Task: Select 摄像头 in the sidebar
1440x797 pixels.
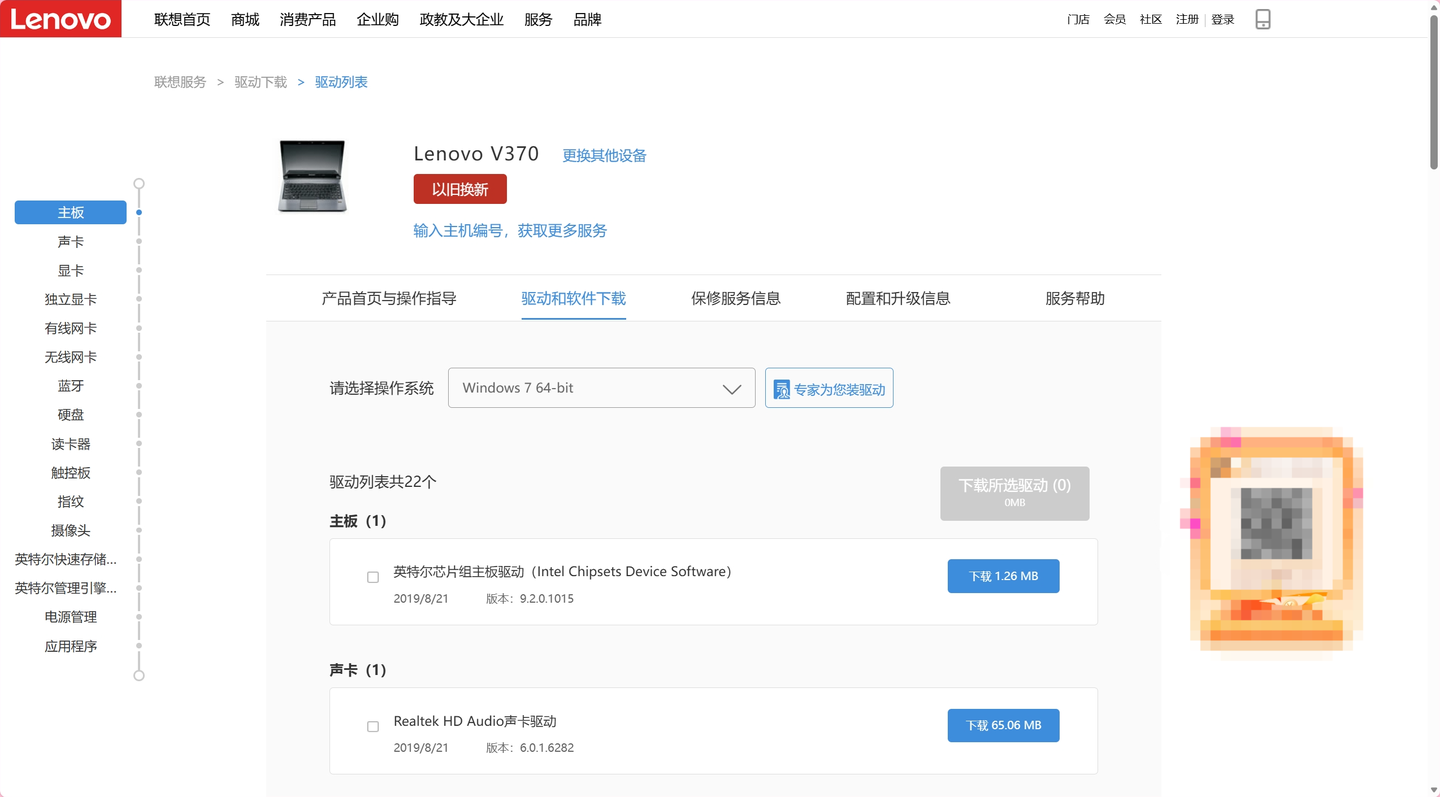Action: pos(71,530)
